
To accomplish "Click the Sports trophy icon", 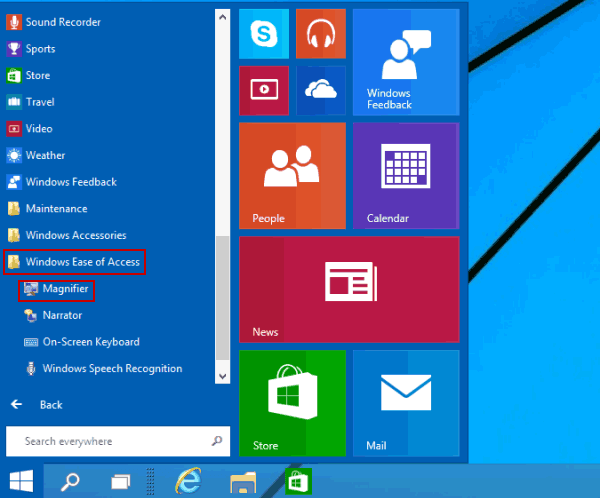I will coord(14,49).
